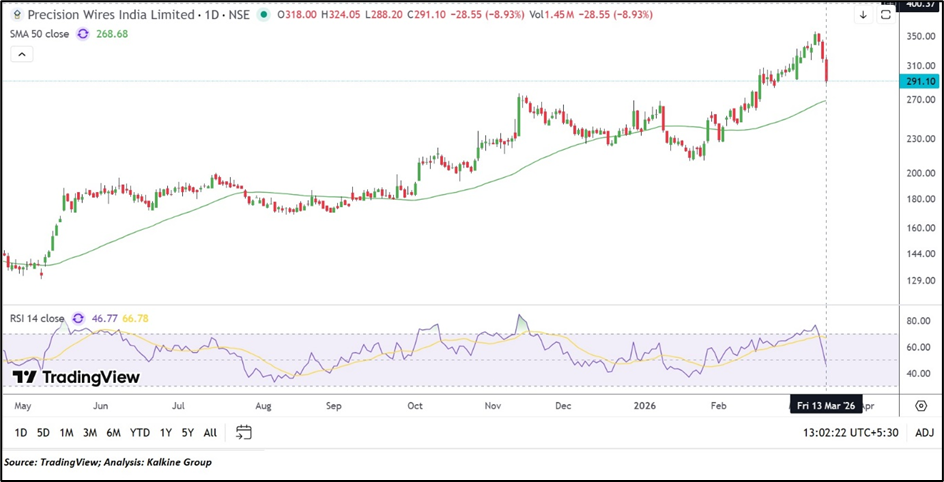The height and width of the screenshot is (482, 944).
Task: Click the down arrow icon at top right
Action: (863, 15)
